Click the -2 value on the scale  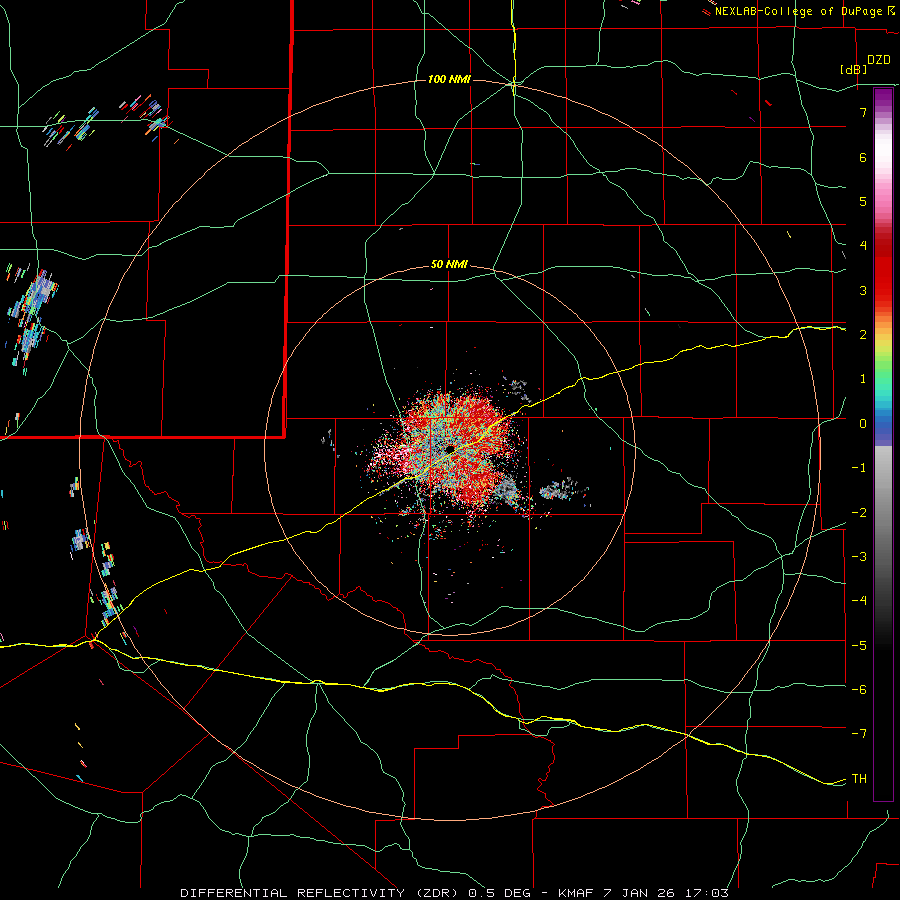click(x=859, y=513)
